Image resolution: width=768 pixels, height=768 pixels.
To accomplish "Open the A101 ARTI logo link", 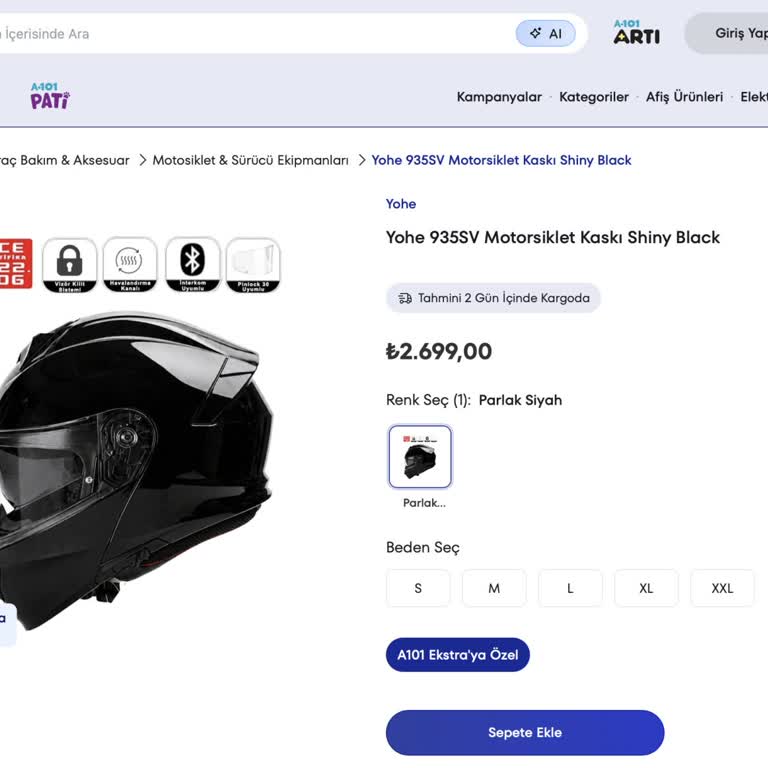I will click(x=636, y=32).
